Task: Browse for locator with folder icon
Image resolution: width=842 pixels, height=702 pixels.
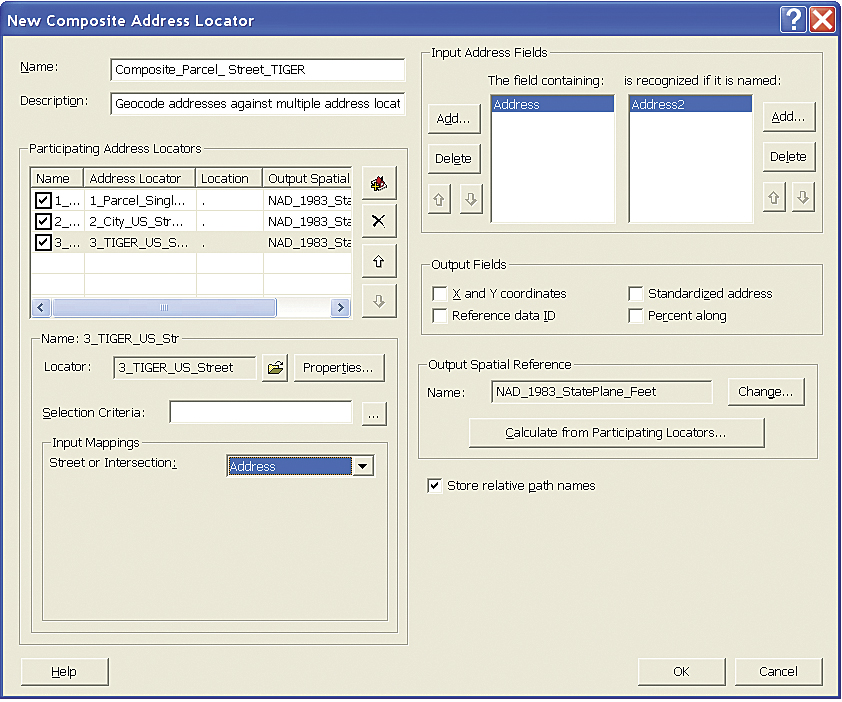Action: point(275,367)
